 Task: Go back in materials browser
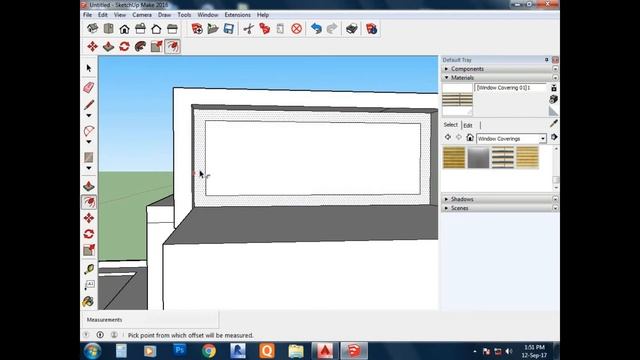(x=448, y=138)
